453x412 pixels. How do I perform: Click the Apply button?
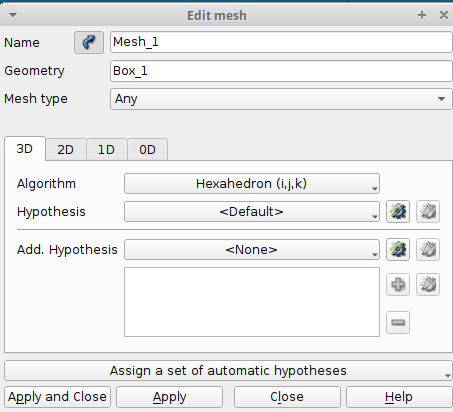tap(169, 397)
